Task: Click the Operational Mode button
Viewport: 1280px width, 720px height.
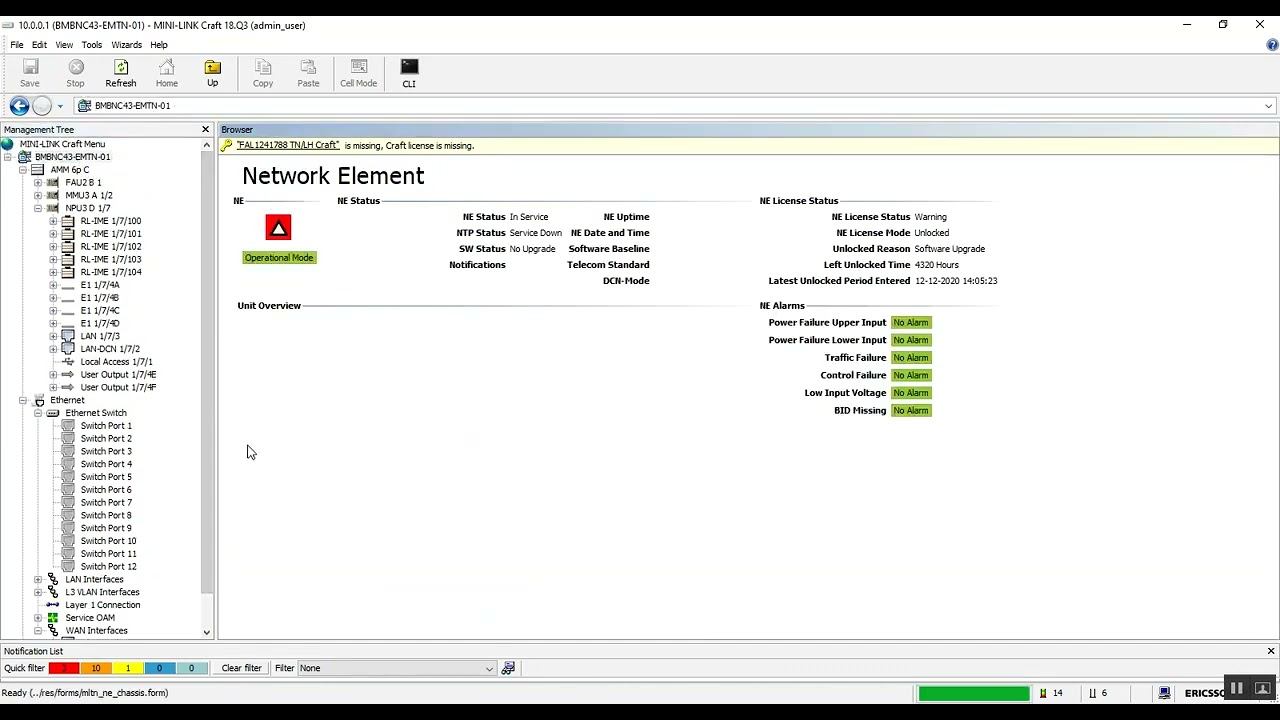Action: coord(279,258)
